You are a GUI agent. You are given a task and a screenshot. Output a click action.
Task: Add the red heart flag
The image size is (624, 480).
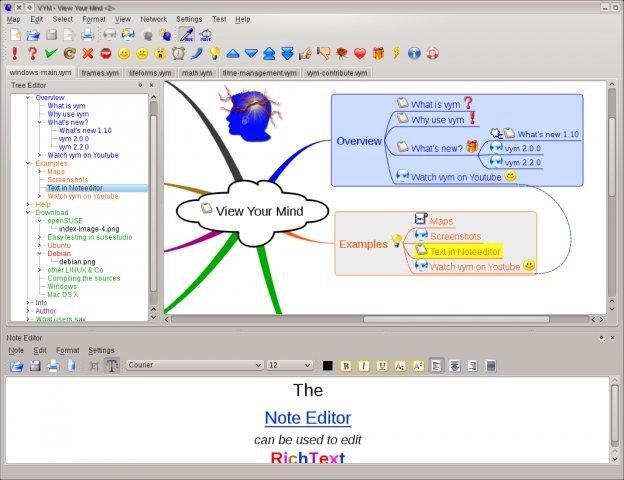coord(360,54)
